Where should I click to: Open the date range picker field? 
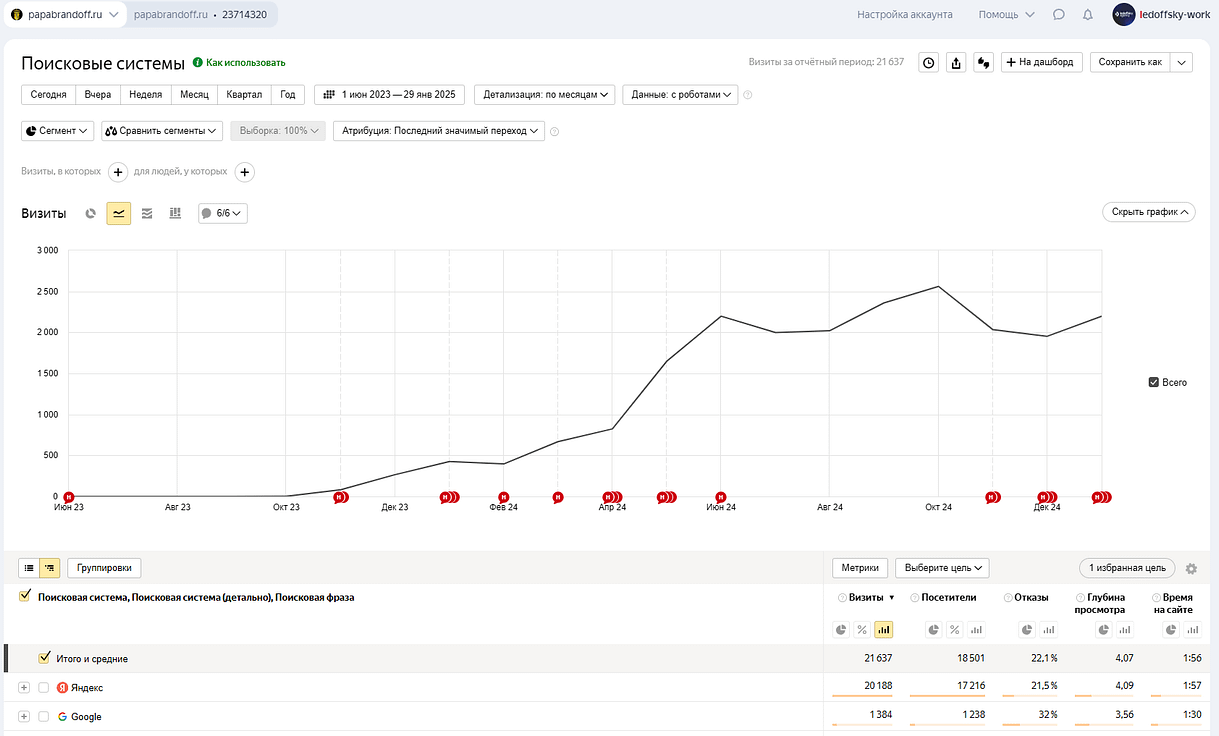(x=389, y=95)
